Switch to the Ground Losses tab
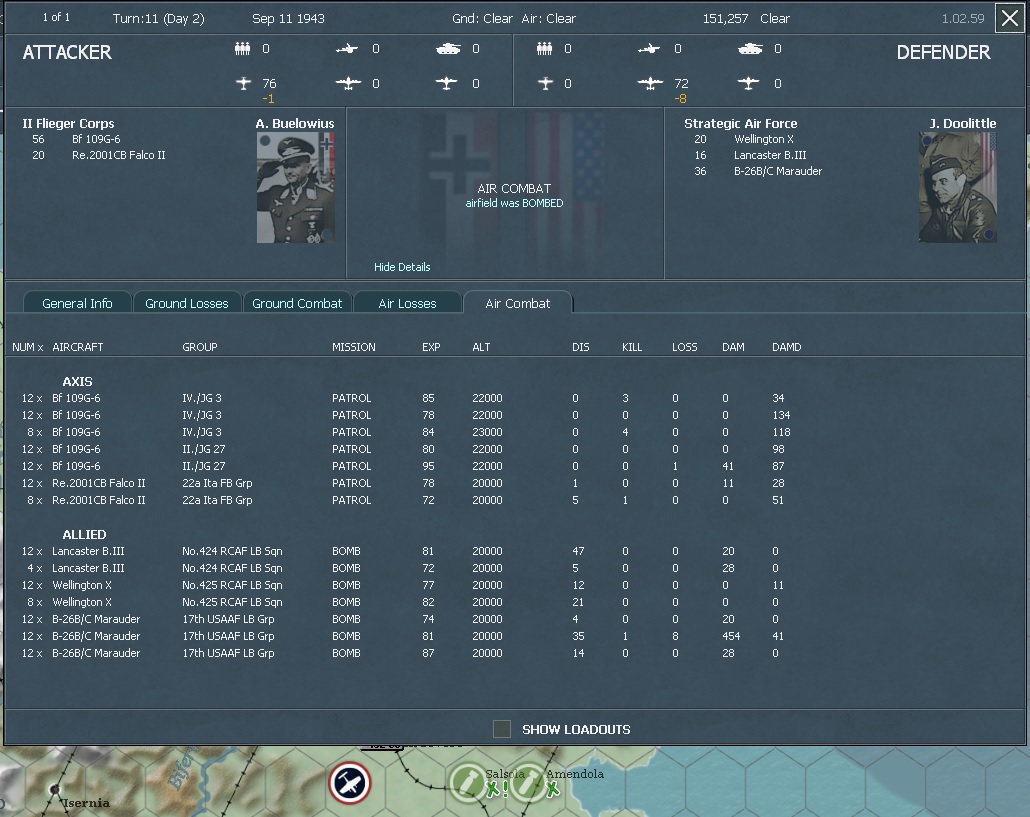Viewport: 1030px width, 817px height. click(187, 303)
